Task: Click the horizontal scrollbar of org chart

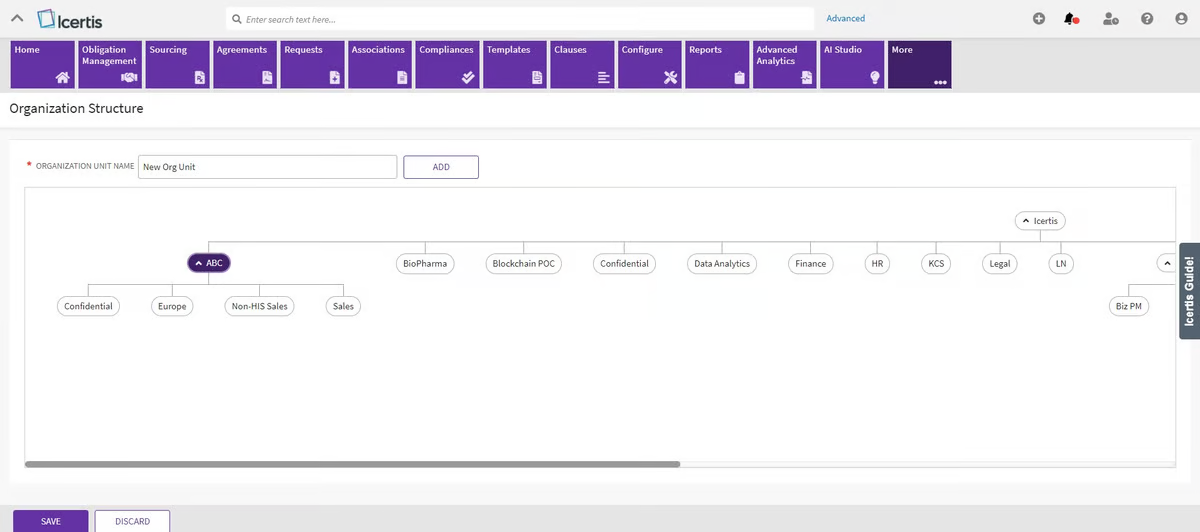Action: pos(352,464)
